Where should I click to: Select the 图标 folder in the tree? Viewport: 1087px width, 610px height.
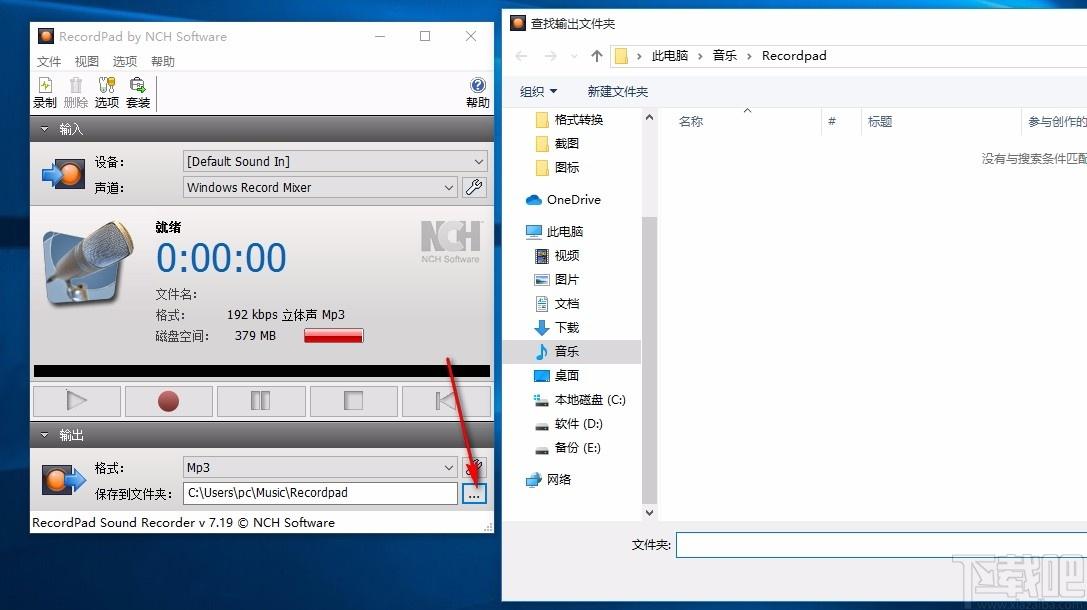coord(558,168)
